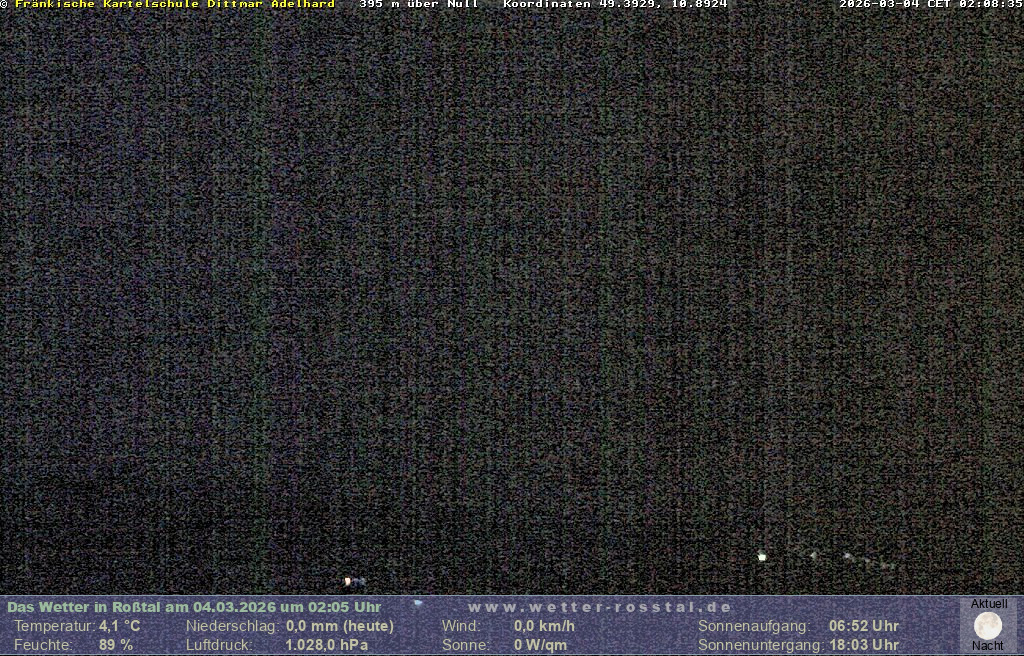Click the Sonnenuntergang time 18:03 Uhr
1024x656 pixels.
click(863, 645)
